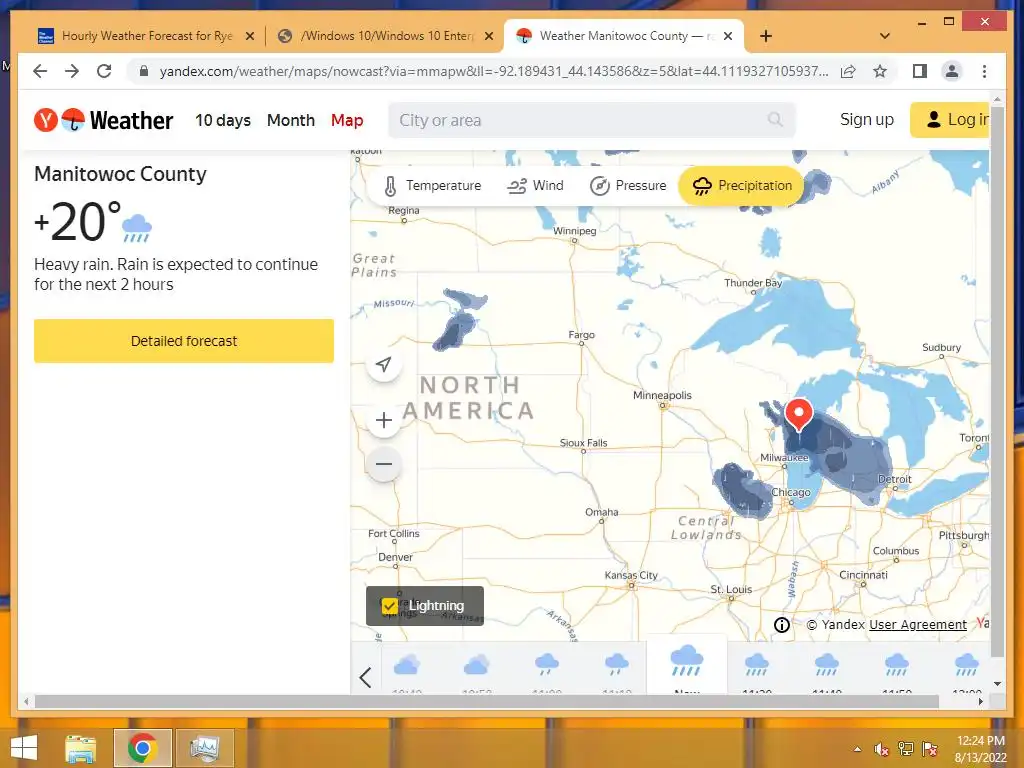Click the vertical page scrollbar
The height and width of the screenshot is (768, 1024).
coord(997,382)
